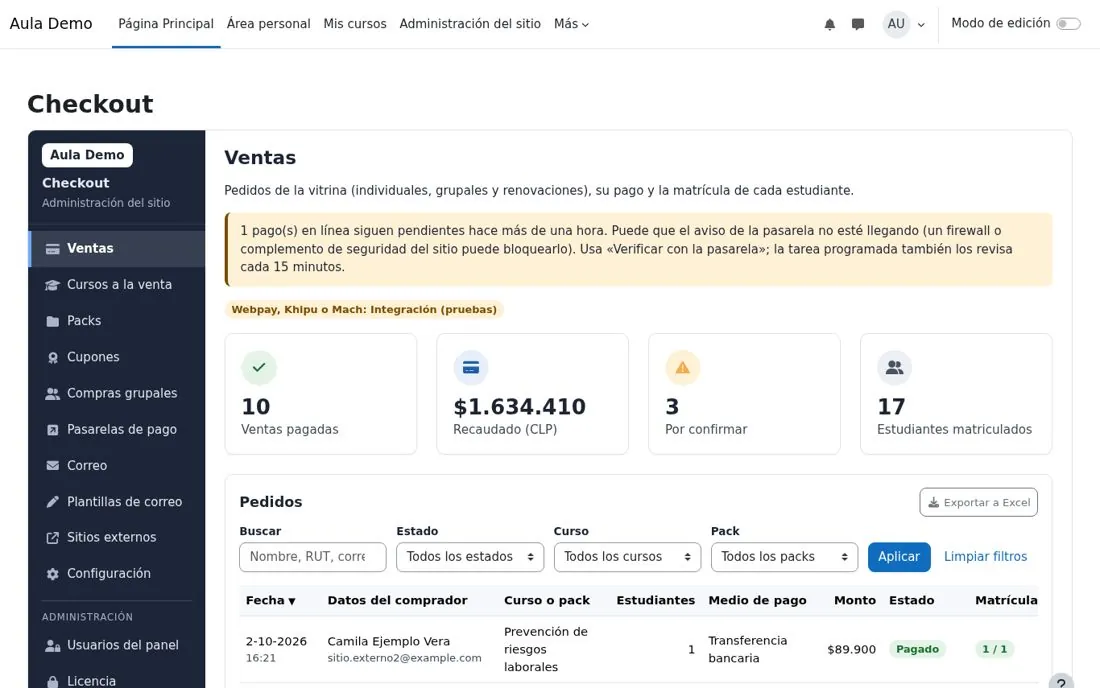Click the Compras grupales people icon
The image size is (1100, 688).
pyautogui.click(x=53, y=393)
